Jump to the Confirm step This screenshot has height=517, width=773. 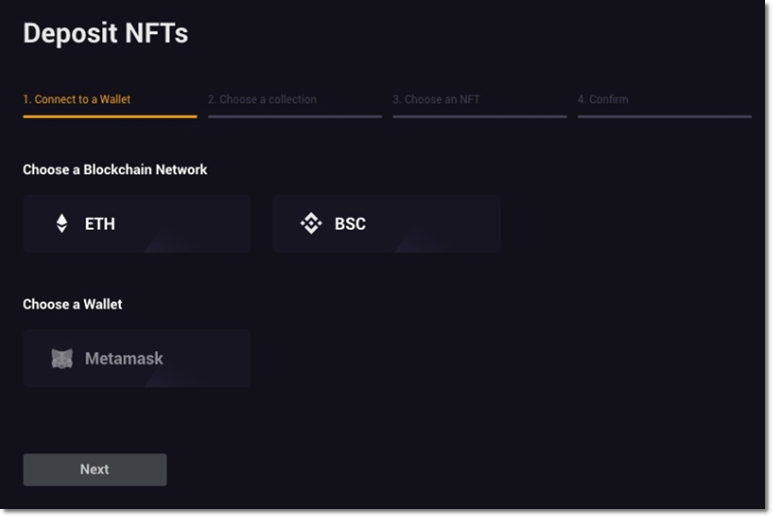click(603, 99)
